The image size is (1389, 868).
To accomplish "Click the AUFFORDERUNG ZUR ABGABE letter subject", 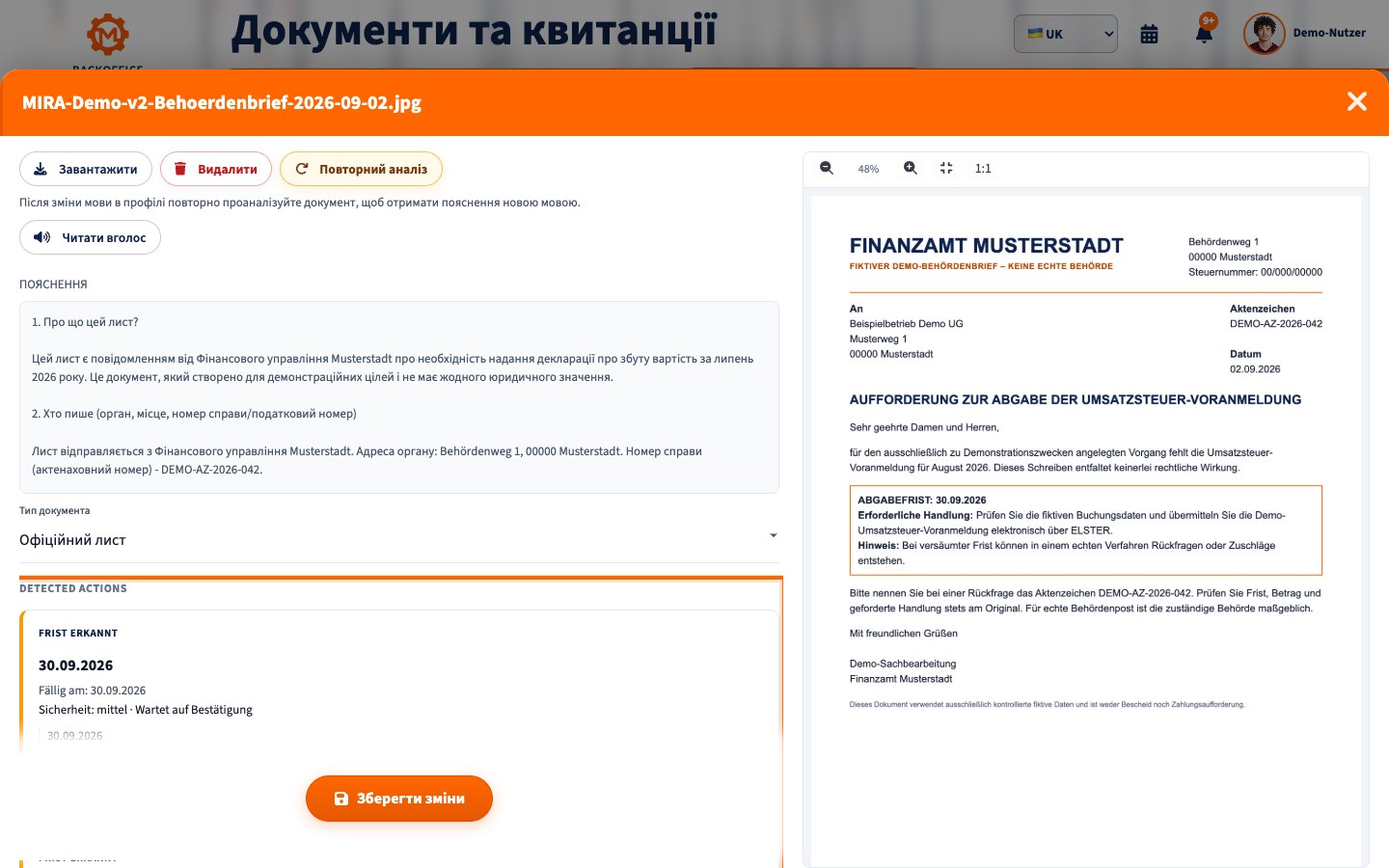I will [1076, 399].
